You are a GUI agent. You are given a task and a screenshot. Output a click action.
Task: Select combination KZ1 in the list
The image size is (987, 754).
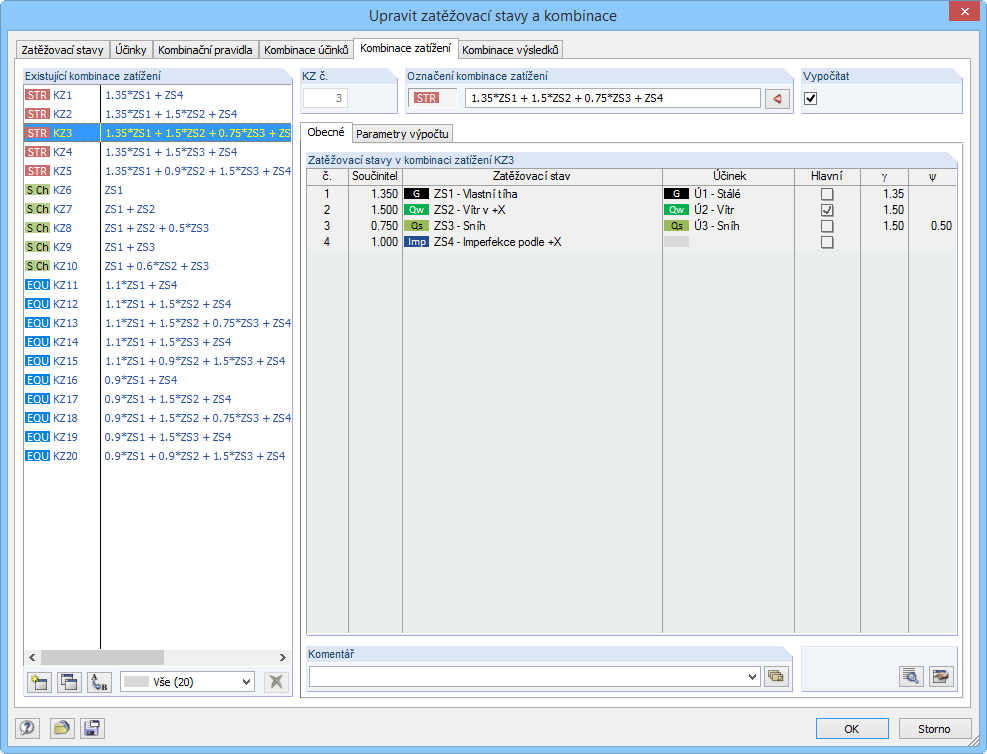[x=157, y=95]
